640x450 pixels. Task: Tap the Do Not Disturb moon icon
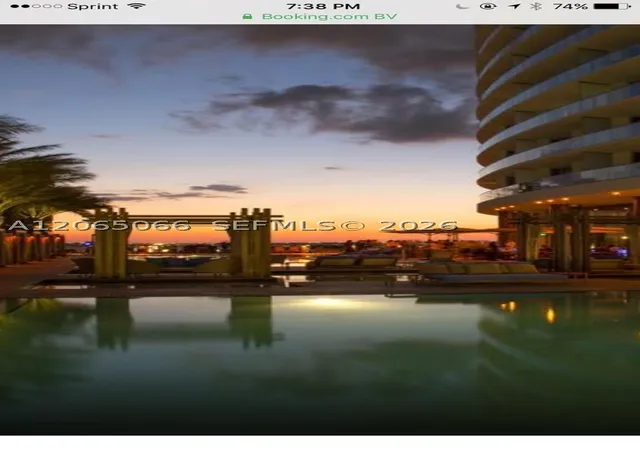462,6
